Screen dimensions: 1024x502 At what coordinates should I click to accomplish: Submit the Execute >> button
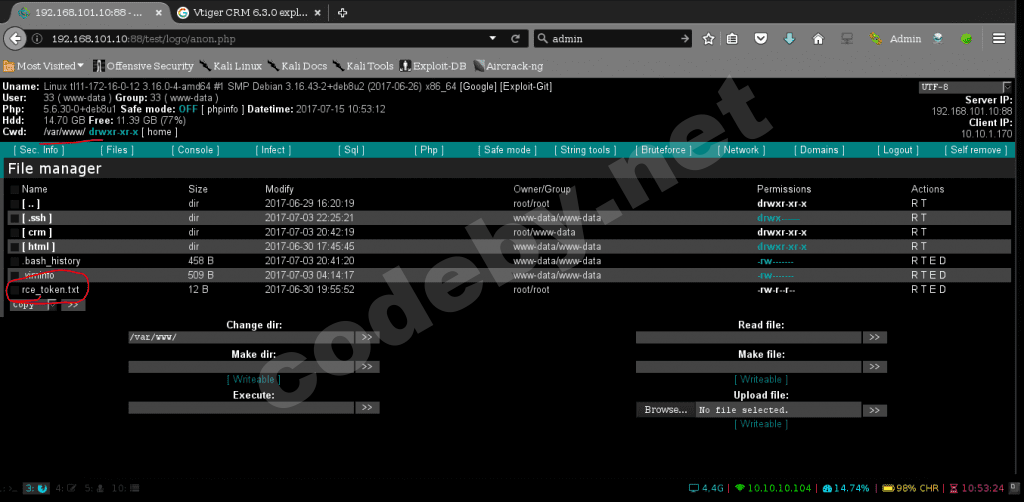pyautogui.click(x=367, y=408)
